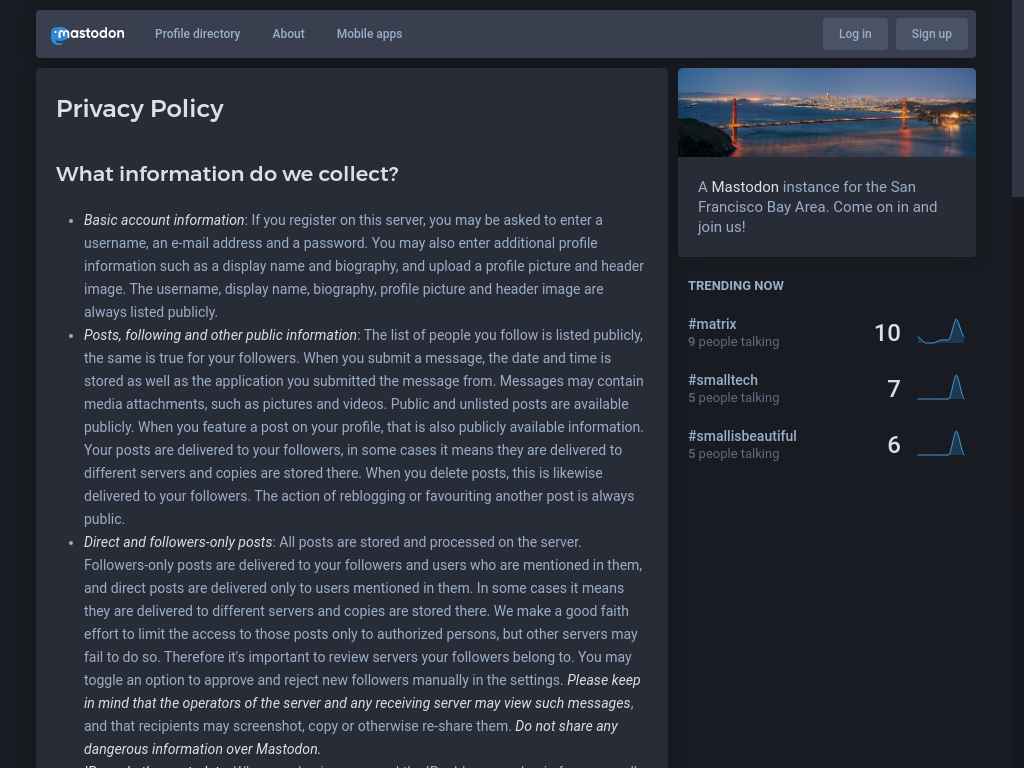Click the #smallisbeautiful trend sparkline graph
Image resolution: width=1024 pixels, height=768 pixels.
coord(940,444)
